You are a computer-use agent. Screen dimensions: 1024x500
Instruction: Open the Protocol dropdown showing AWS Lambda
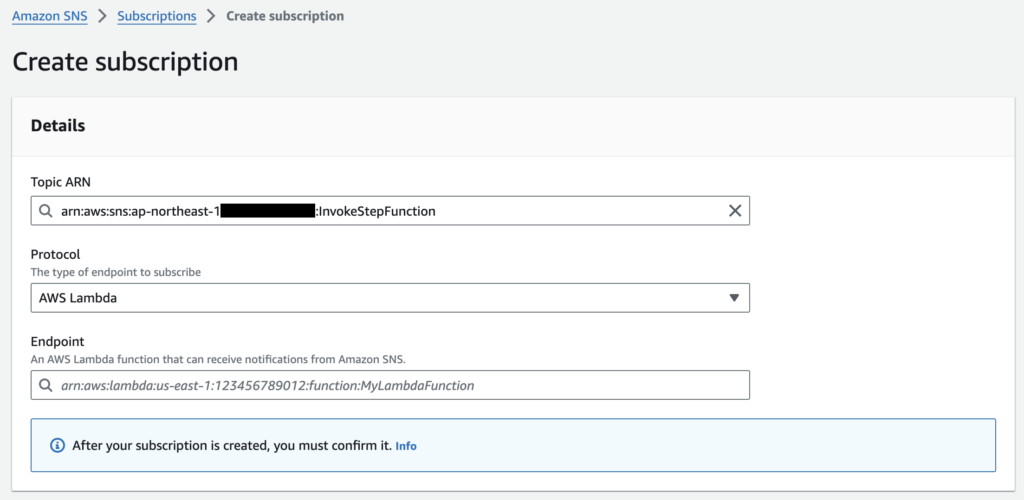(390, 298)
